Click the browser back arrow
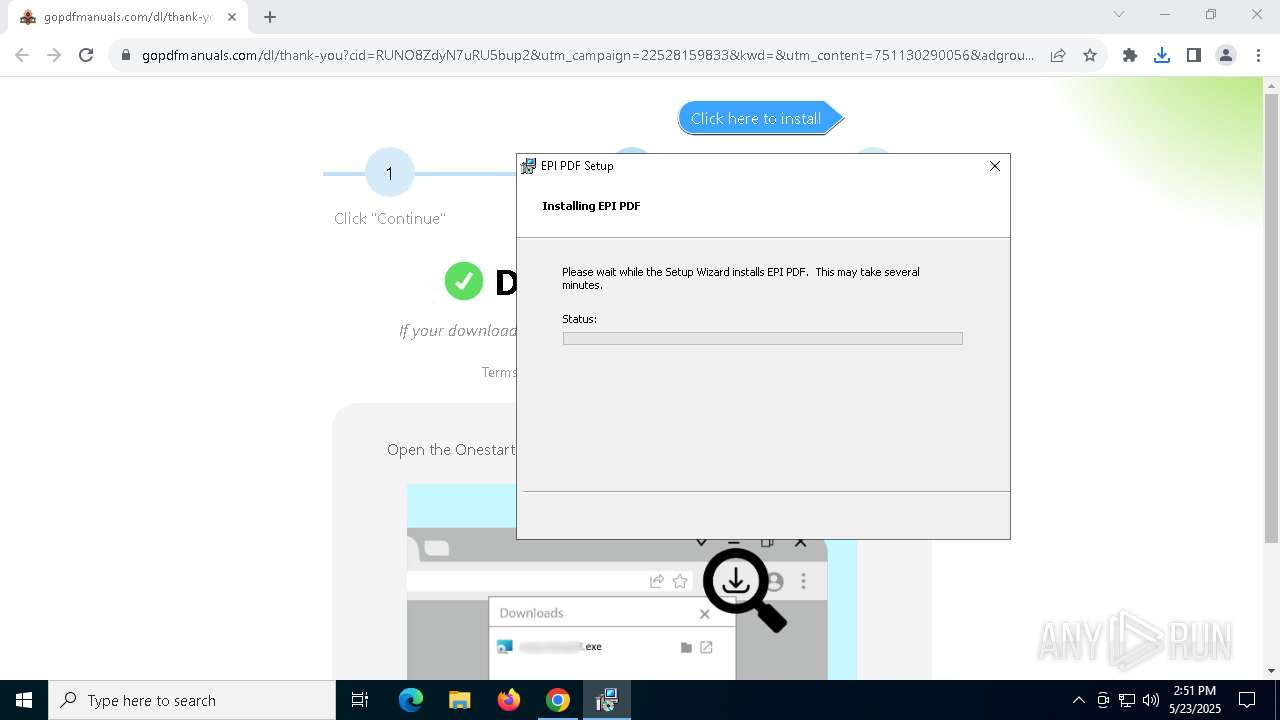This screenshot has height=720, width=1280. tap(22, 55)
